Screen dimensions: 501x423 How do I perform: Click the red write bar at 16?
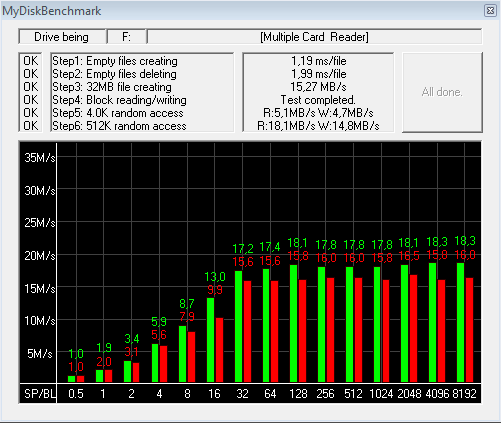[219, 350]
